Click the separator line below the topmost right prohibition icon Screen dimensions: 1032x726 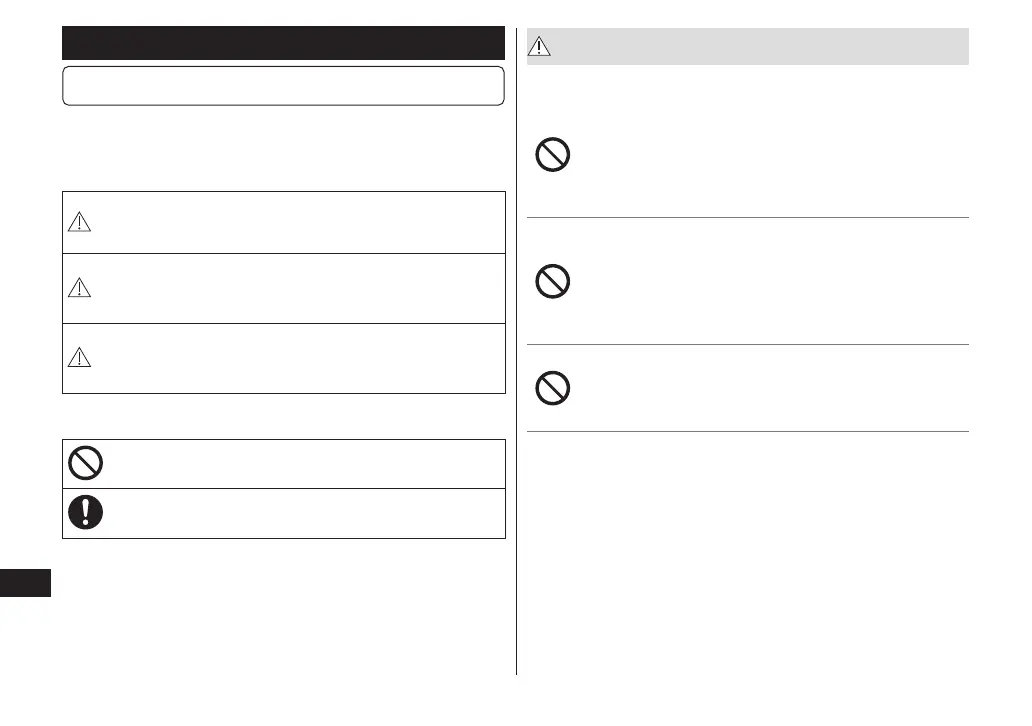click(748, 217)
